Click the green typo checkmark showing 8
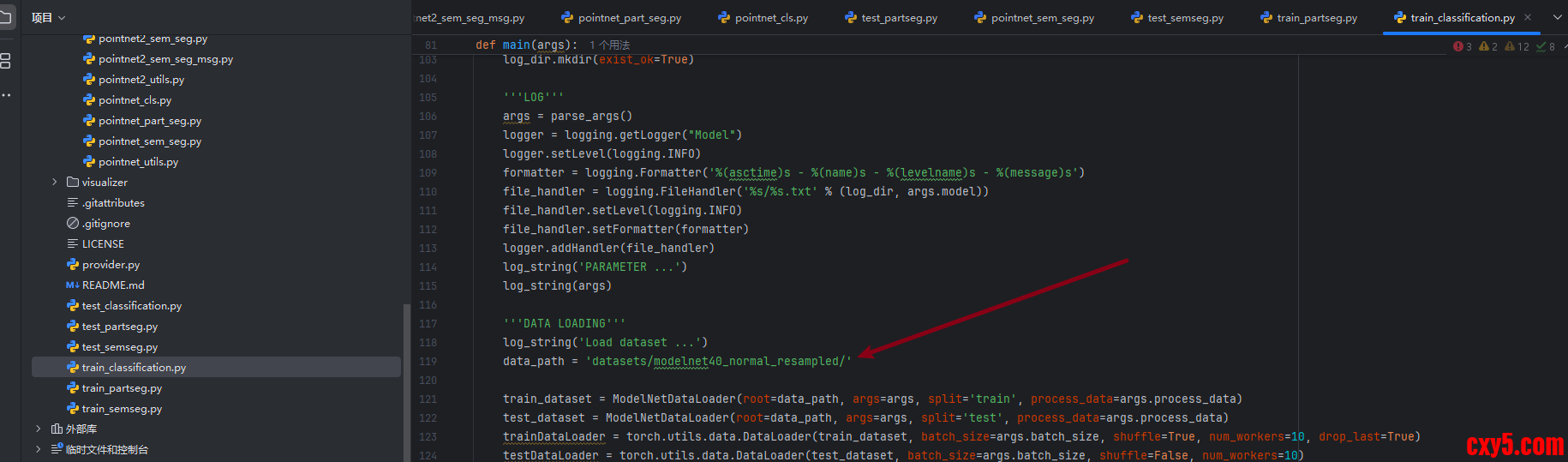1568x462 pixels. (1546, 46)
